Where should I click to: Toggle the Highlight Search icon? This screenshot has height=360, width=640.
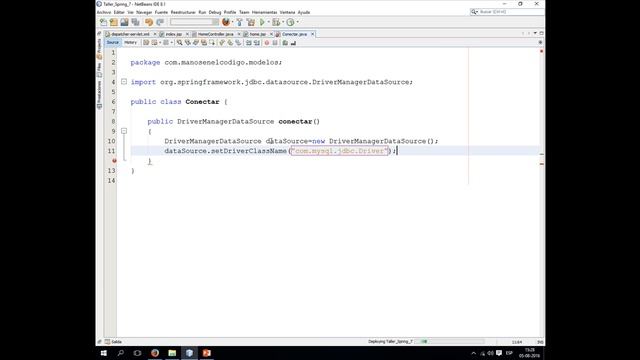click(204, 42)
